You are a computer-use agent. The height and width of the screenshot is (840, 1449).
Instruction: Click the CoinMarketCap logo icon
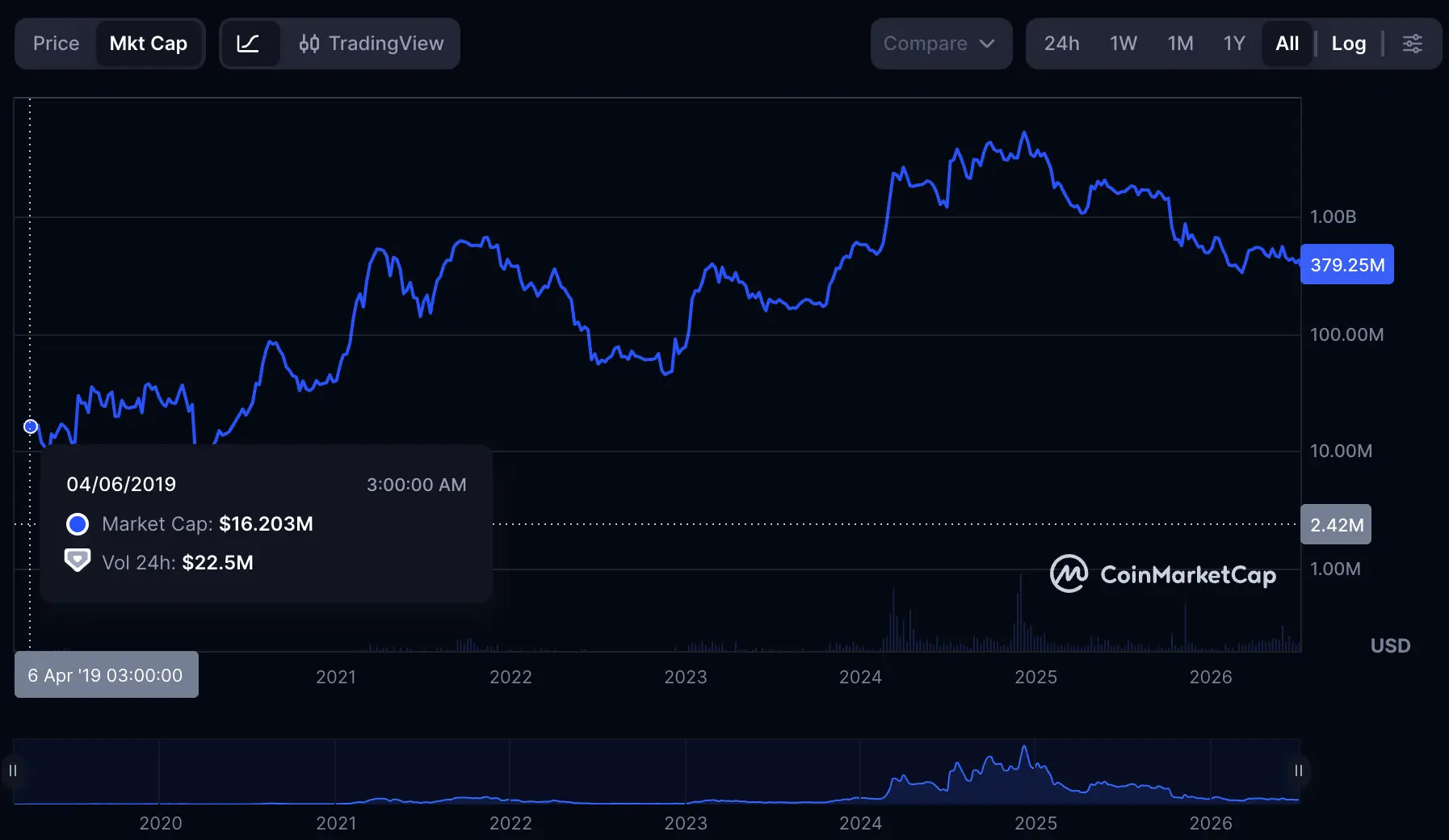1069,573
